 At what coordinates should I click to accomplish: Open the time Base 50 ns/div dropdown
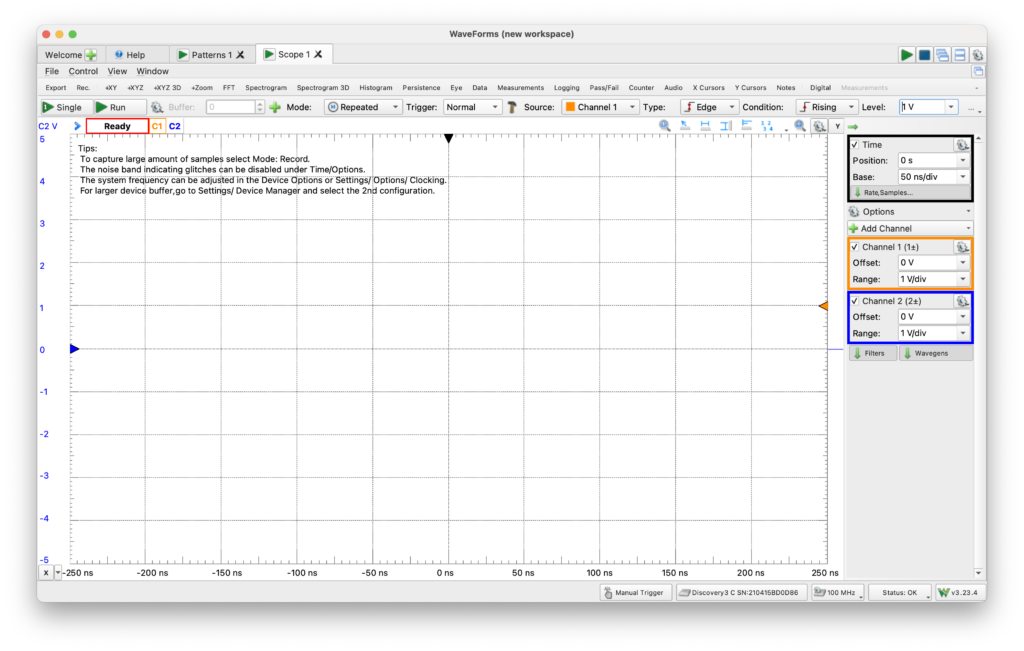click(934, 176)
